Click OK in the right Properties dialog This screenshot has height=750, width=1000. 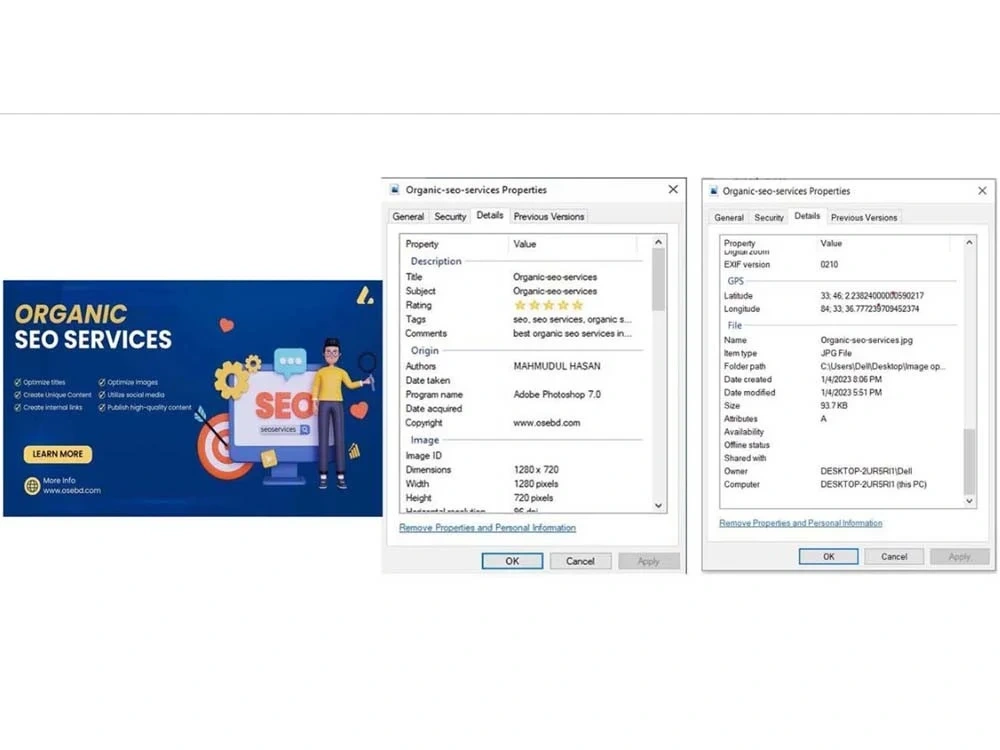[828, 556]
